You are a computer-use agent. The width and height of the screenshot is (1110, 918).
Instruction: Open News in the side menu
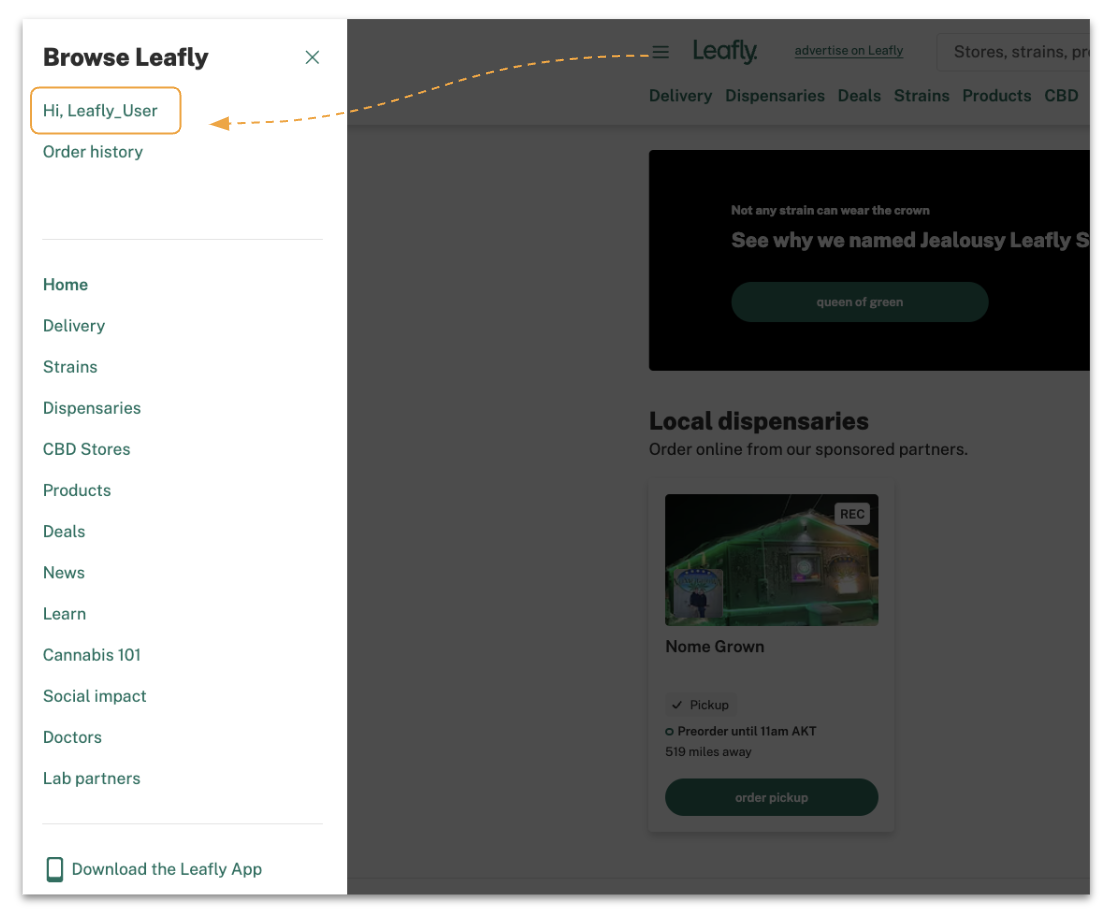64,572
